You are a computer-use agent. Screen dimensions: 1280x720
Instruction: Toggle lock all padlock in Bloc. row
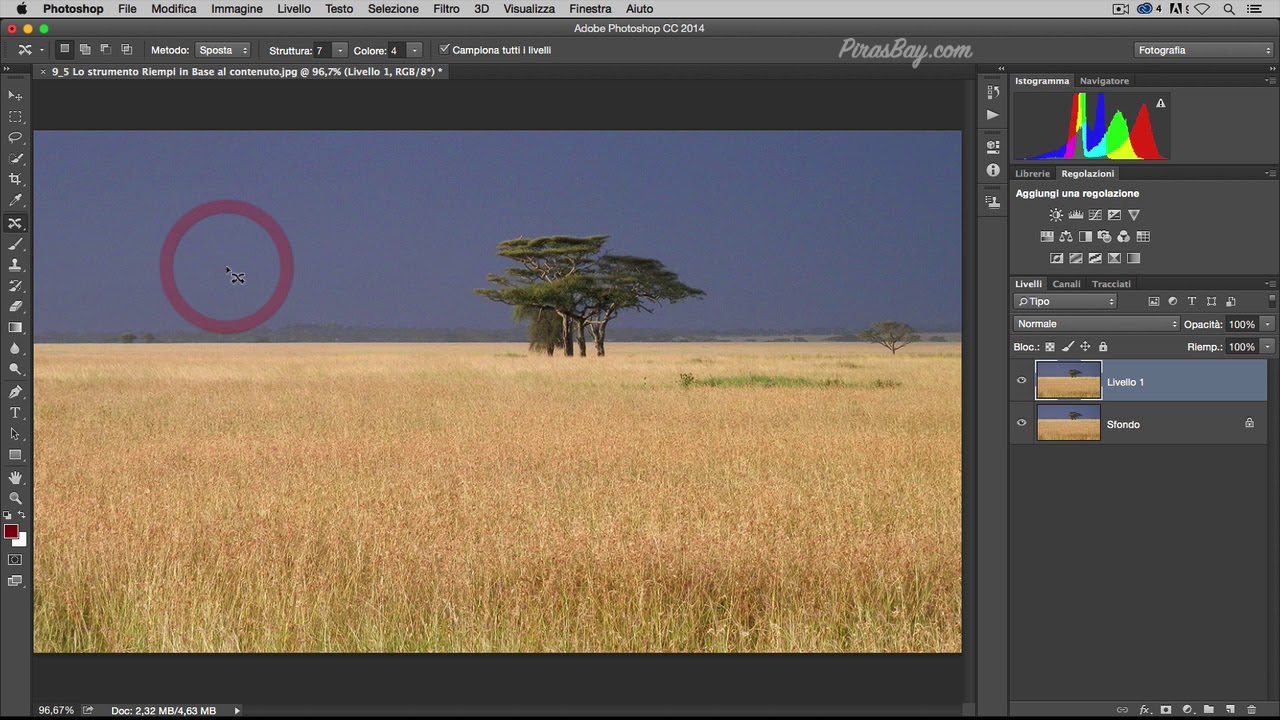1103,347
